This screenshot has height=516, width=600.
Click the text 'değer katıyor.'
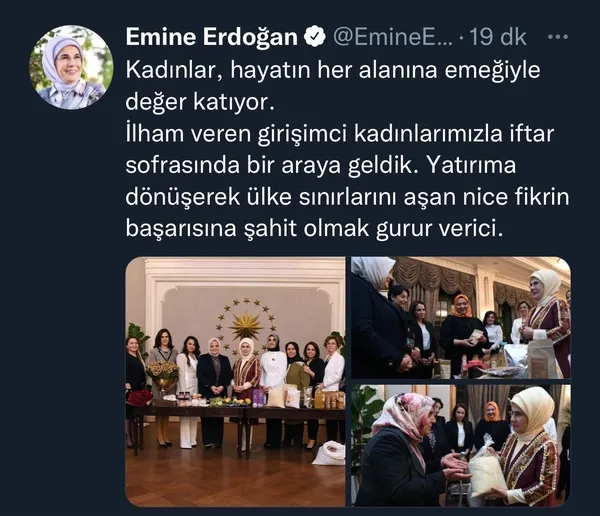[200, 102]
